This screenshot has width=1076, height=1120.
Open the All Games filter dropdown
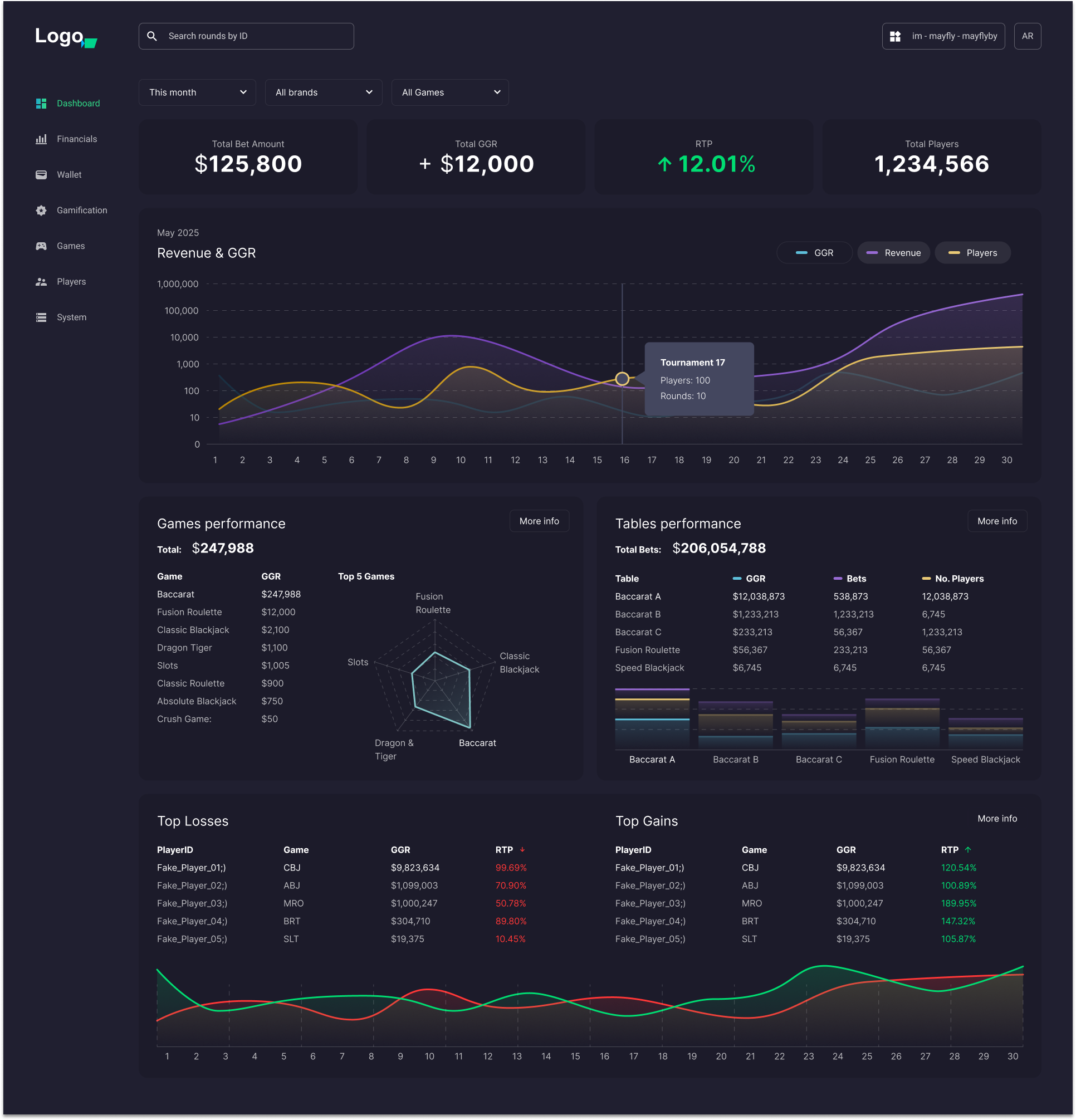click(x=449, y=92)
